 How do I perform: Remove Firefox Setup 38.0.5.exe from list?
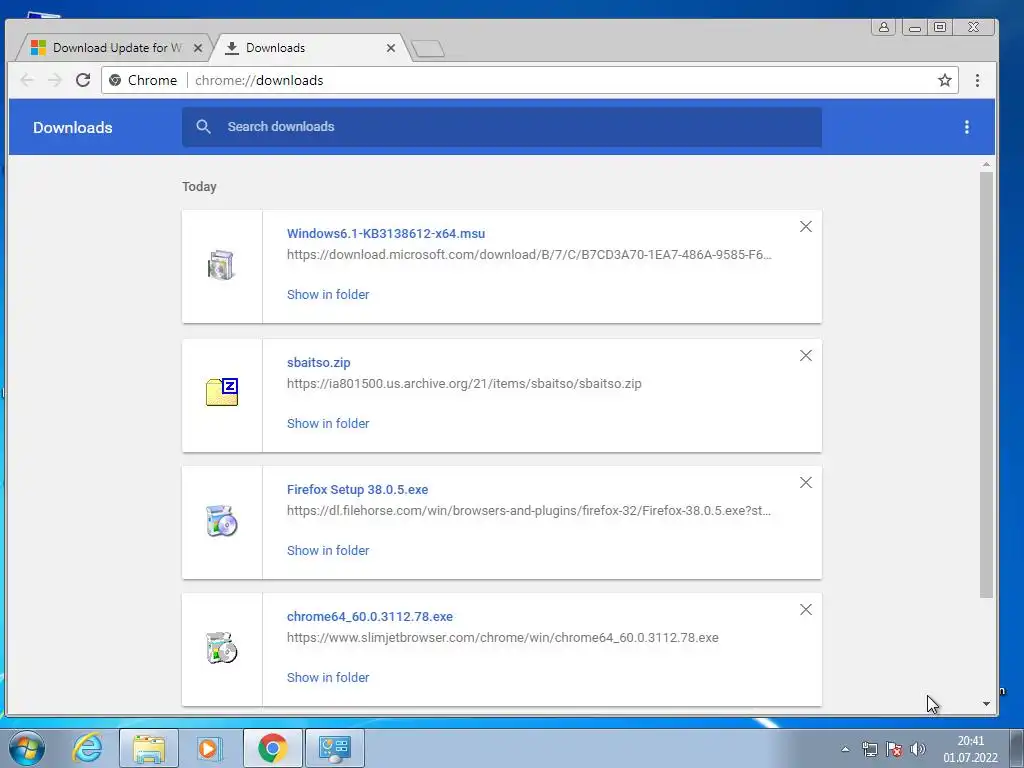[806, 483]
